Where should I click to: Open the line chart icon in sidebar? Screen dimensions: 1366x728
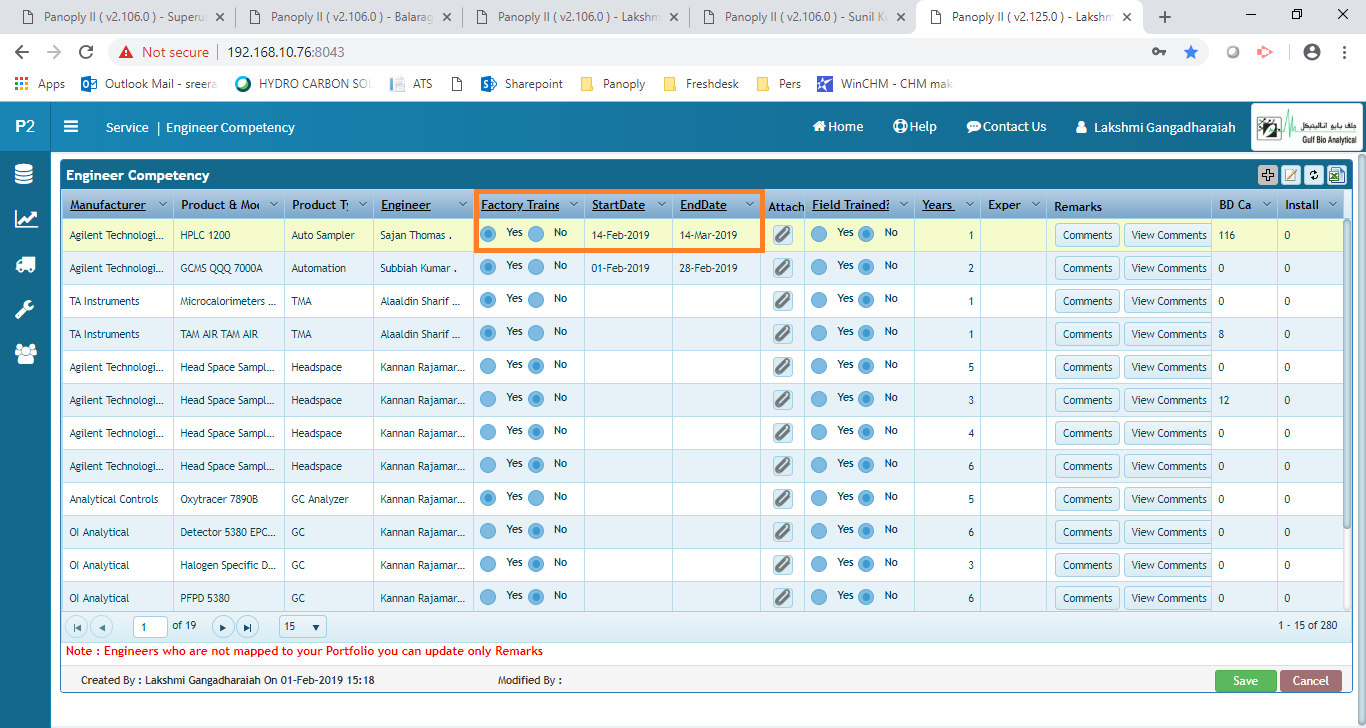click(26, 219)
